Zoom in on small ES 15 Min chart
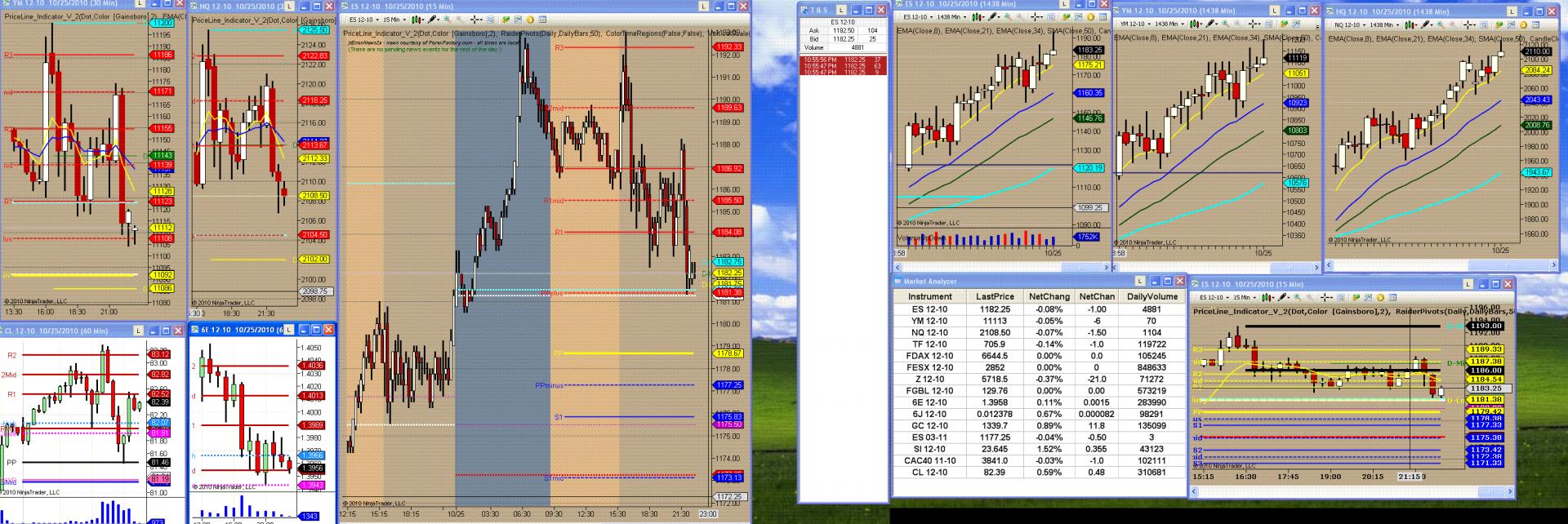This screenshot has width=1568, height=524. (x=1297, y=297)
